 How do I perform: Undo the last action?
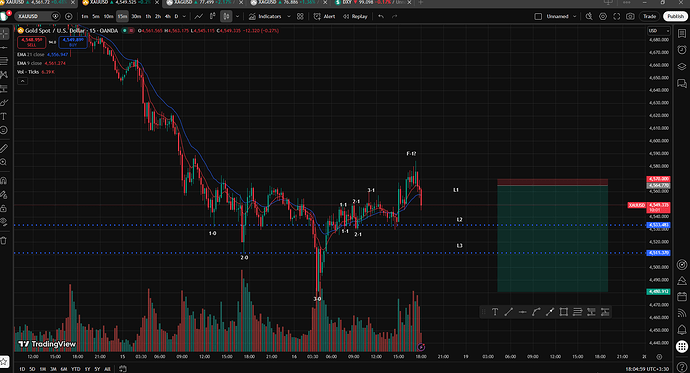(x=381, y=16)
